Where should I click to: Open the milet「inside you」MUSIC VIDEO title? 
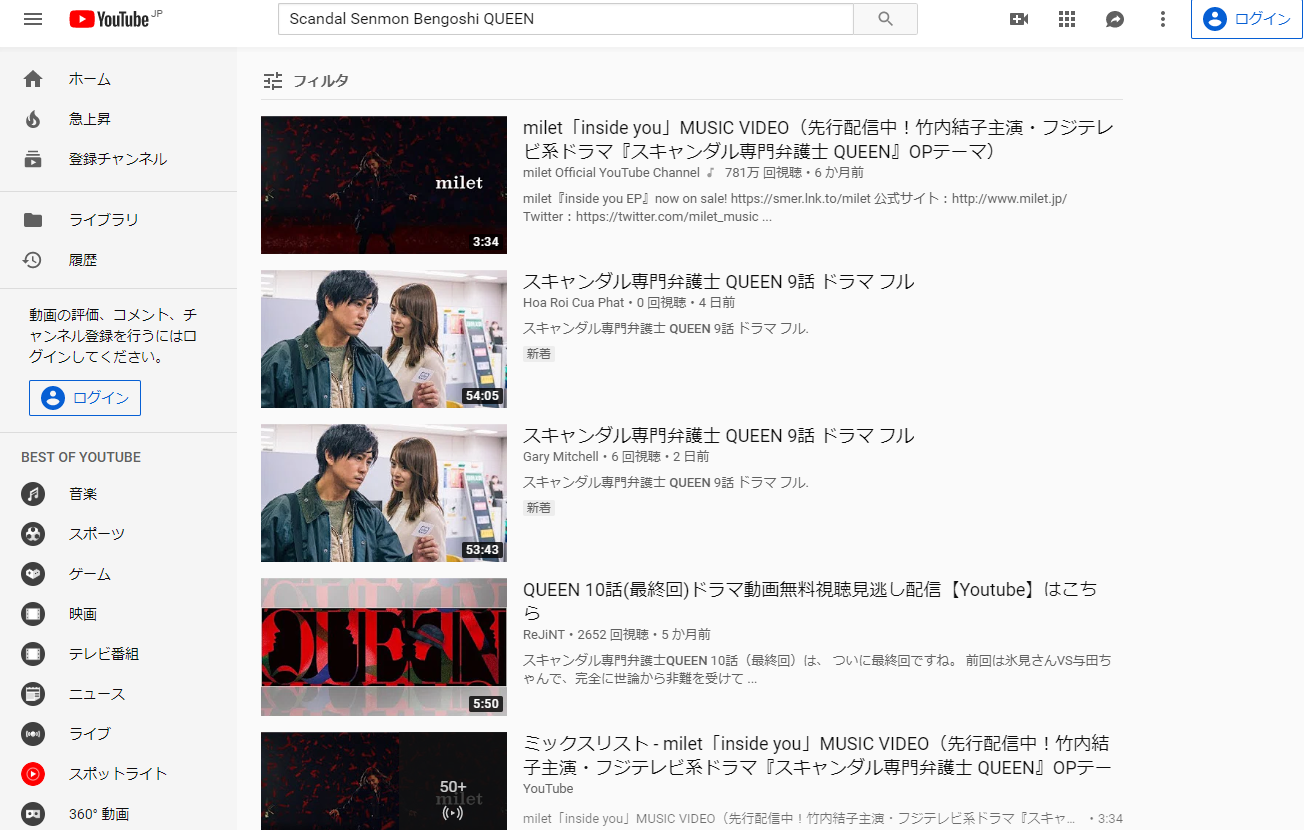pos(818,140)
